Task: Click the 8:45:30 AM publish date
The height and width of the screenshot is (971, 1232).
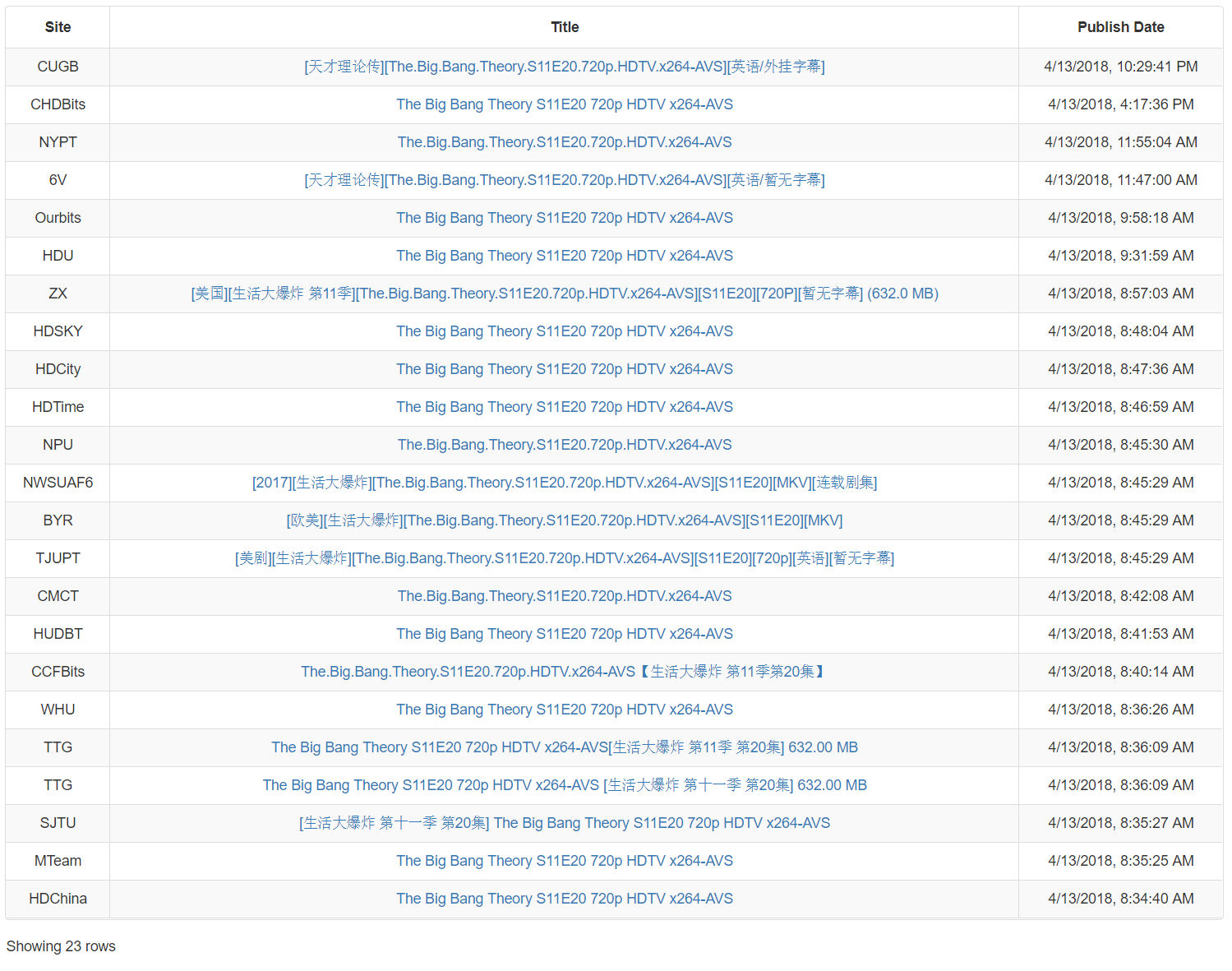Action: 1121,445
